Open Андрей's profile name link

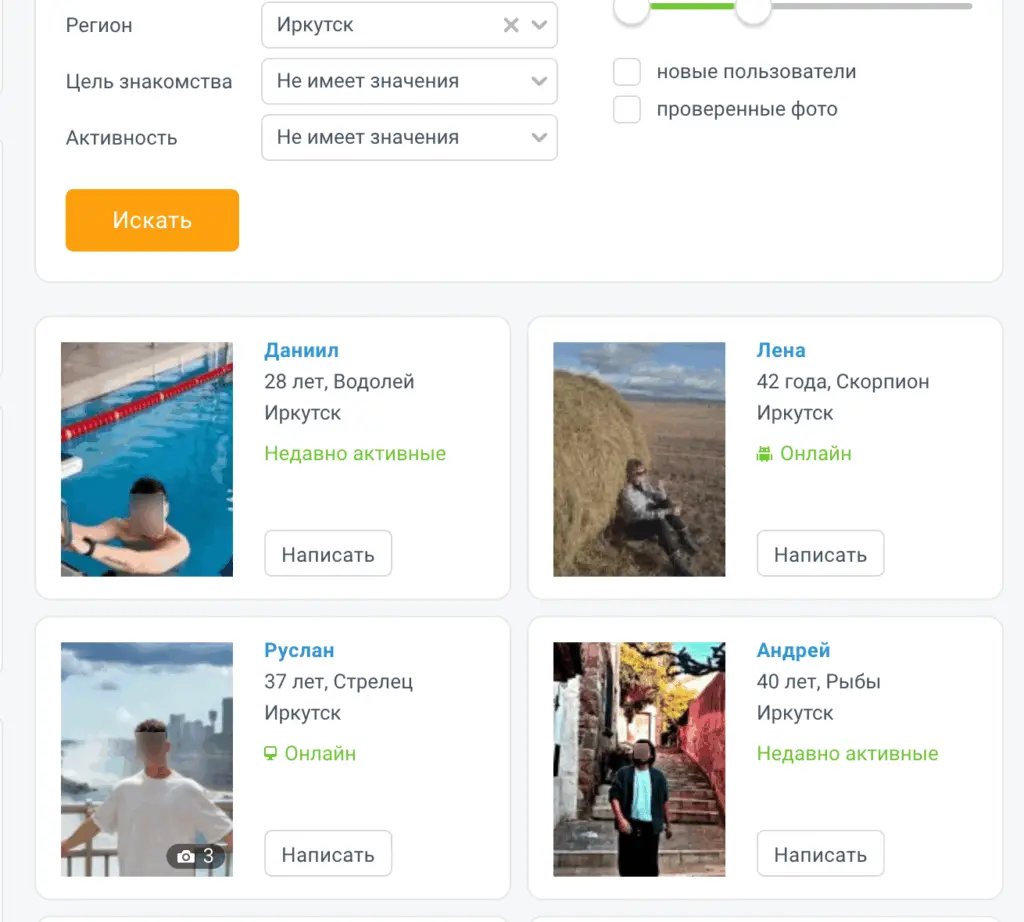coord(793,651)
